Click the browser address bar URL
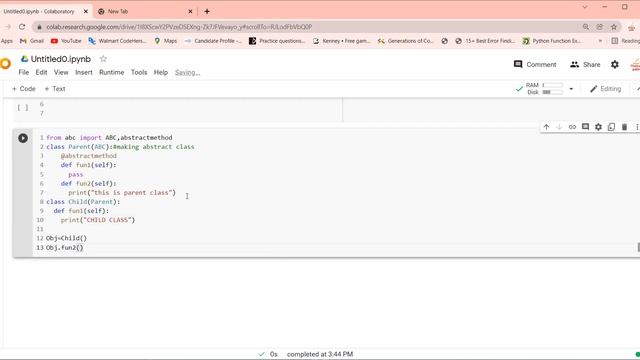 pos(179,27)
